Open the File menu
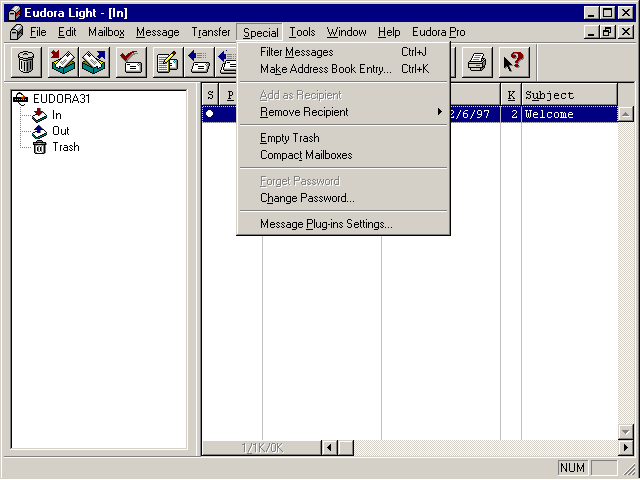Viewport: 640px width, 480px height. pyautogui.click(x=38, y=32)
